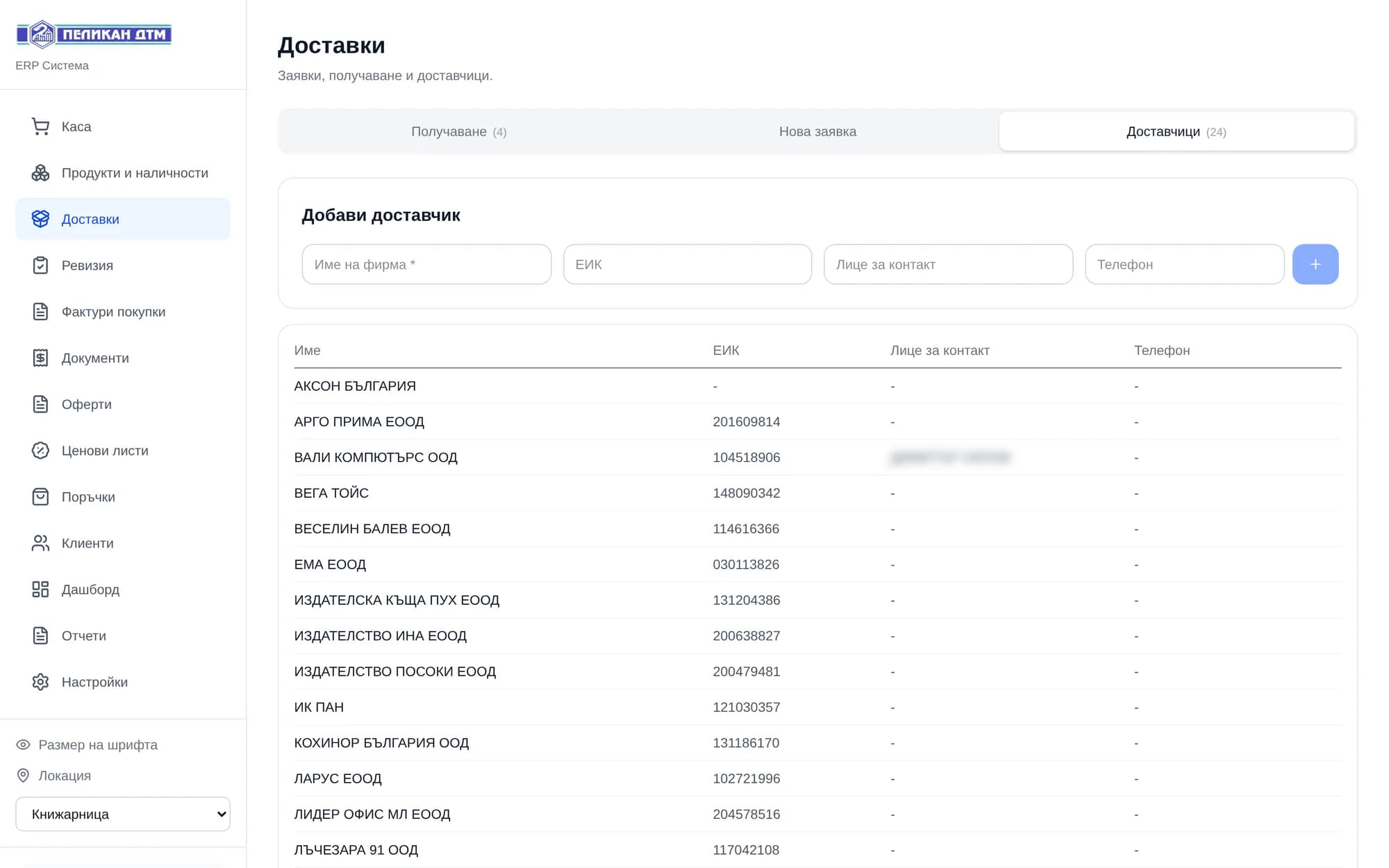Click the Оферти file icon
1389x868 pixels.
click(40, 404)
